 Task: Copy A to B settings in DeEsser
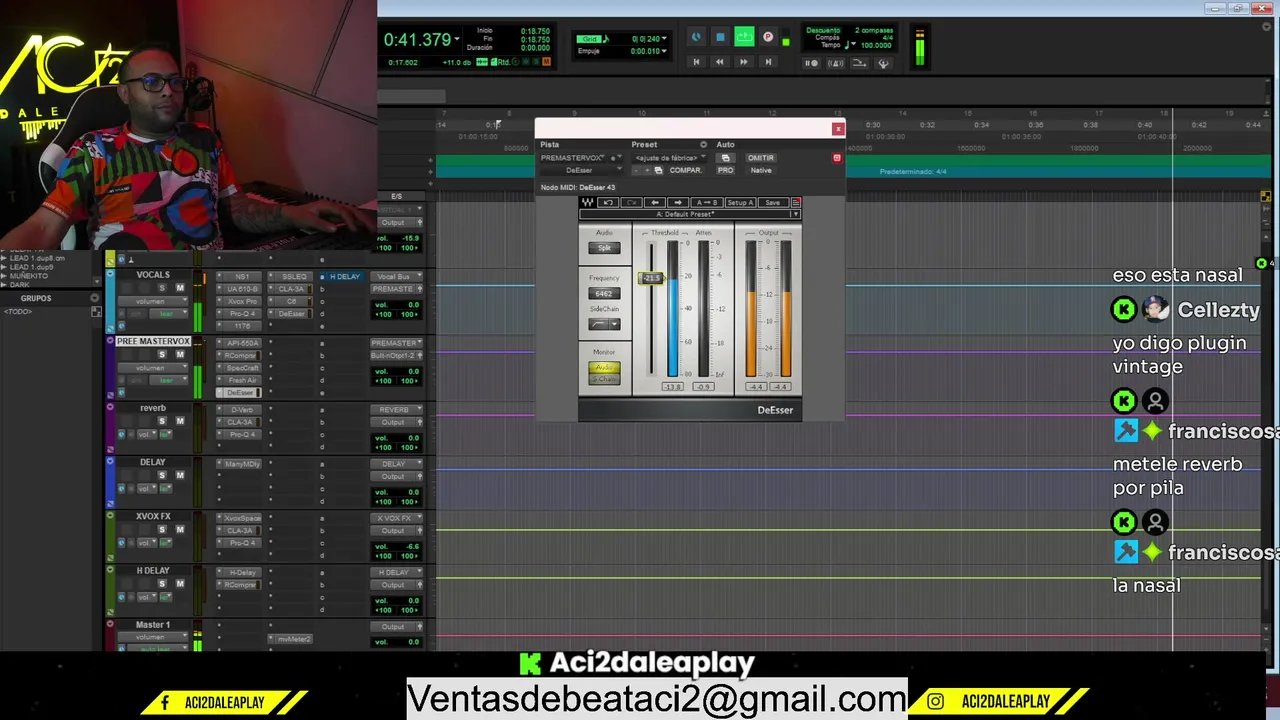click(x=706, y=202)
